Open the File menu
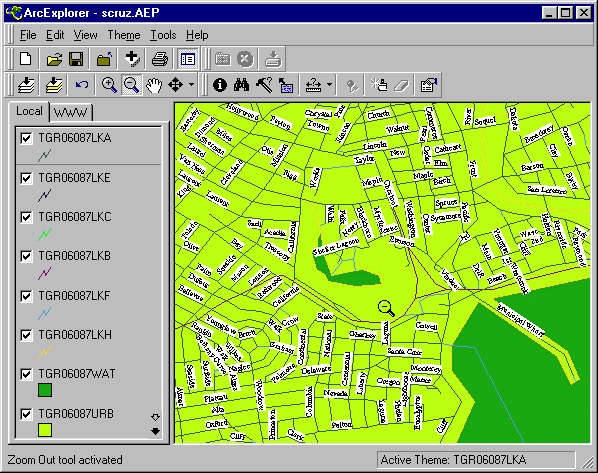 click(x=28, y=35)
